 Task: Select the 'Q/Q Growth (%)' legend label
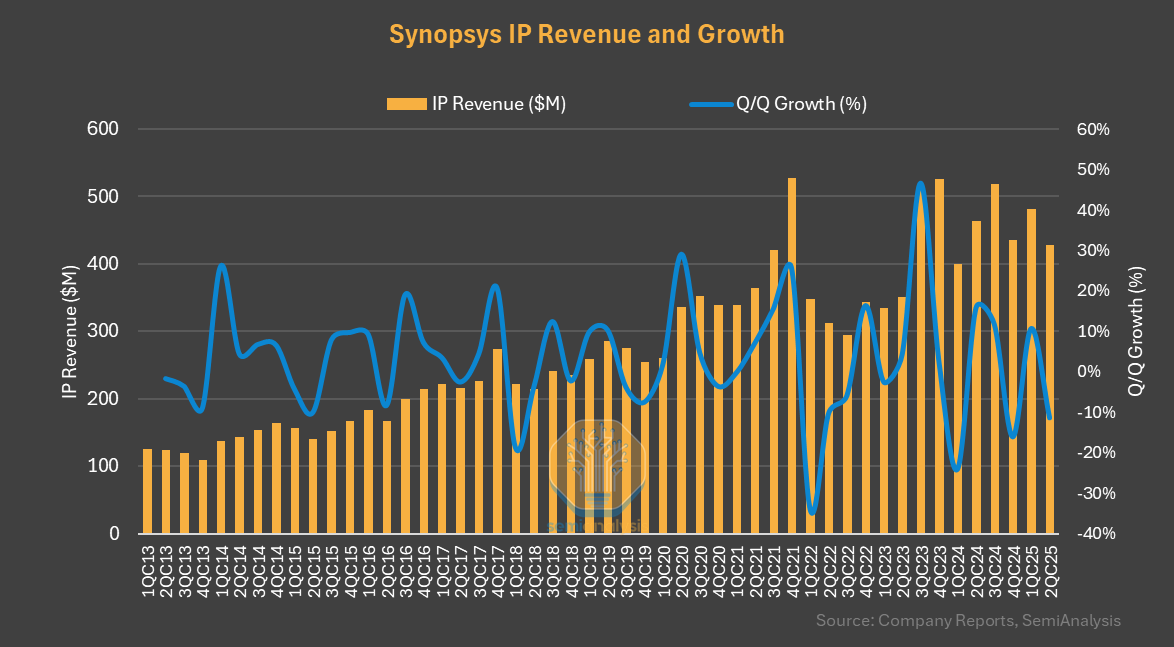tap(801, 104)
